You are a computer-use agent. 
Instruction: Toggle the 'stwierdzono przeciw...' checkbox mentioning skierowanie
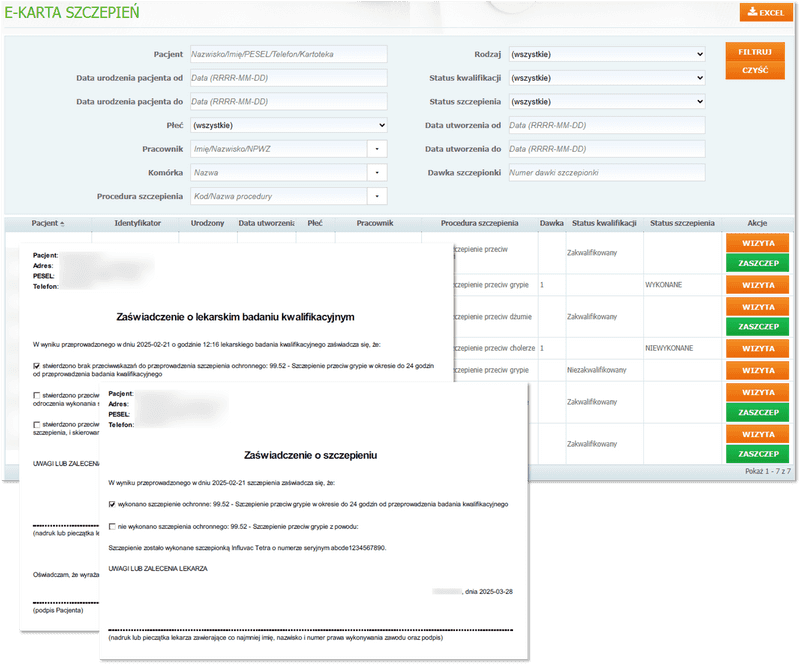36,425
